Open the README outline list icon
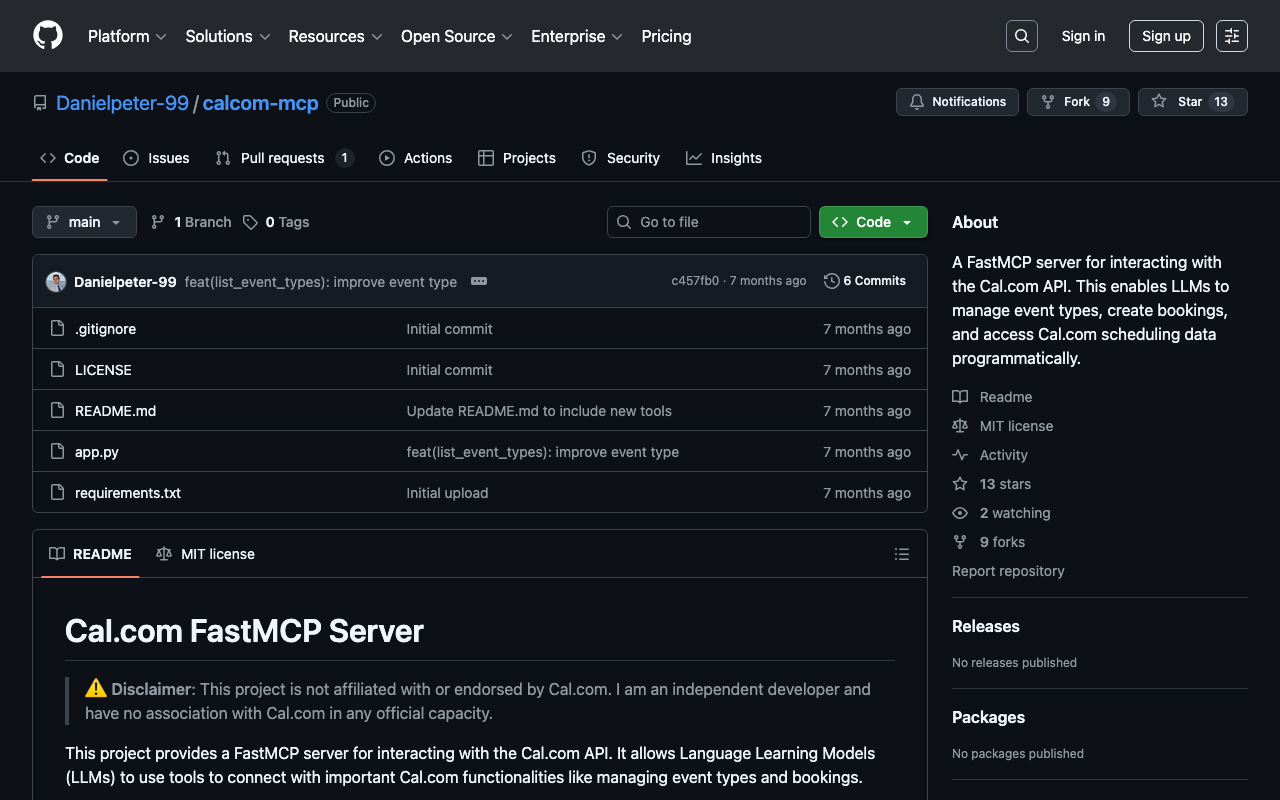The width and height of the screenshot is (1280, 800). [x=901, y=554]
